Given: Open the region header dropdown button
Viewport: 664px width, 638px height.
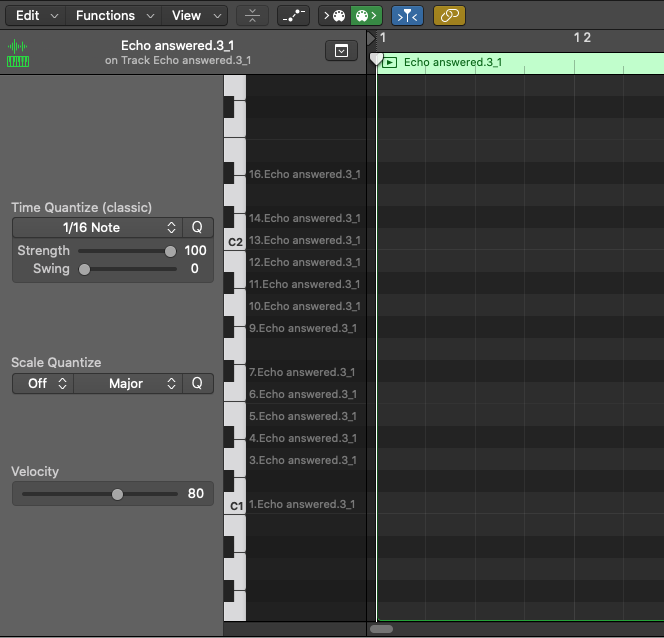Looking at the screenshot, I should pyautogui.click(x=341, y=51).
